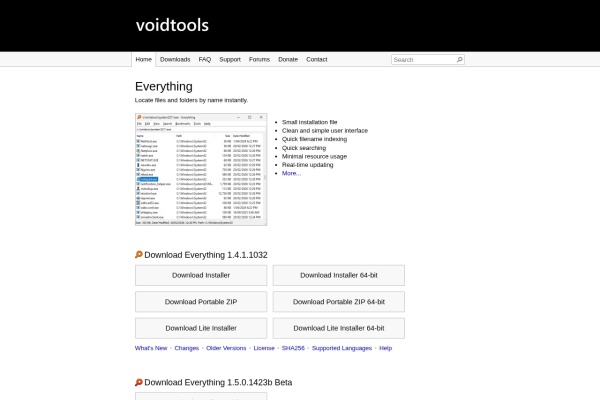Open the More... features link
Viewport: 600px width, 400px height.
[292, 173]
